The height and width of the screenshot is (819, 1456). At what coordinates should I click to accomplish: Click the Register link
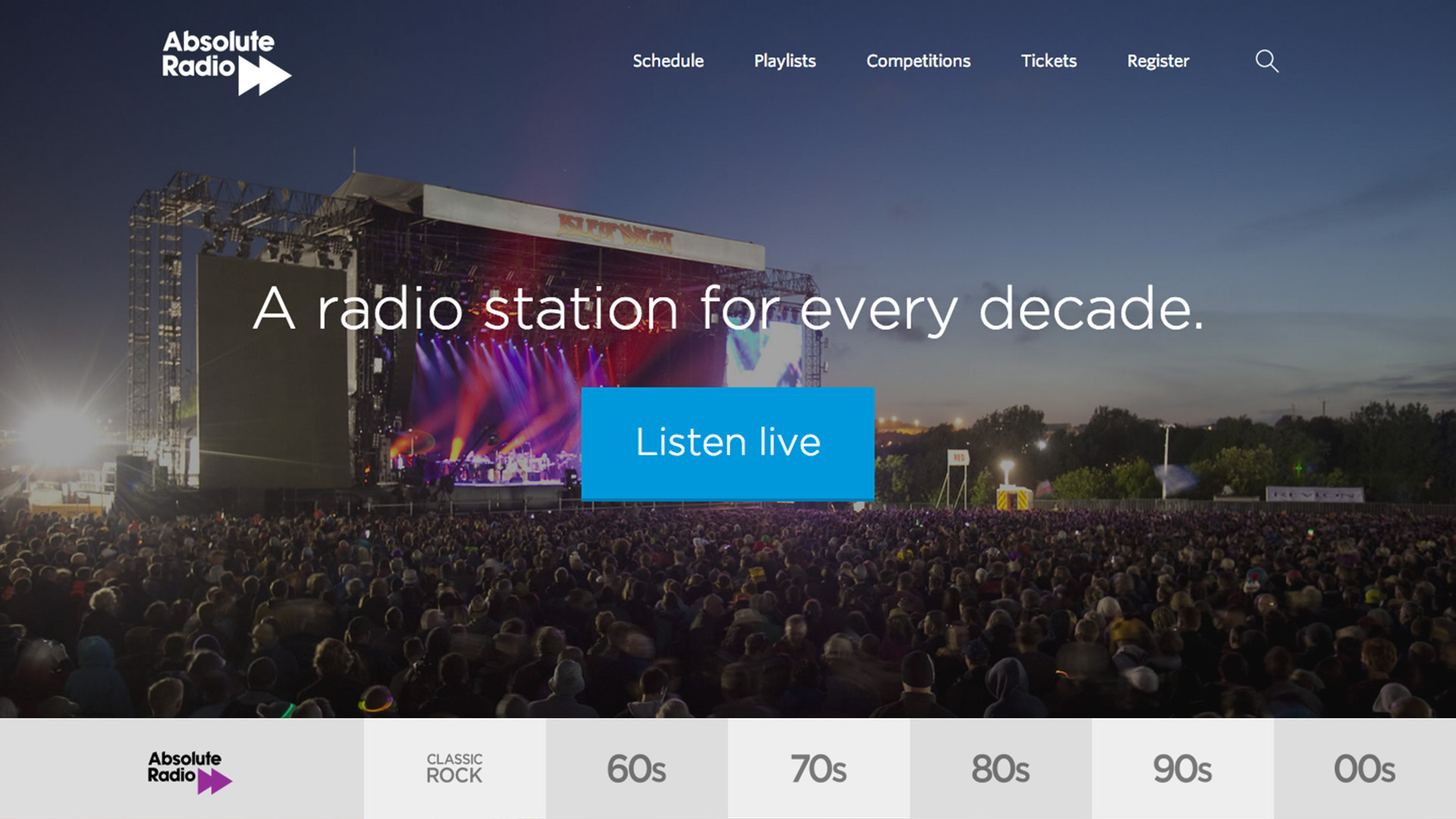click(x=1157, y=60)
